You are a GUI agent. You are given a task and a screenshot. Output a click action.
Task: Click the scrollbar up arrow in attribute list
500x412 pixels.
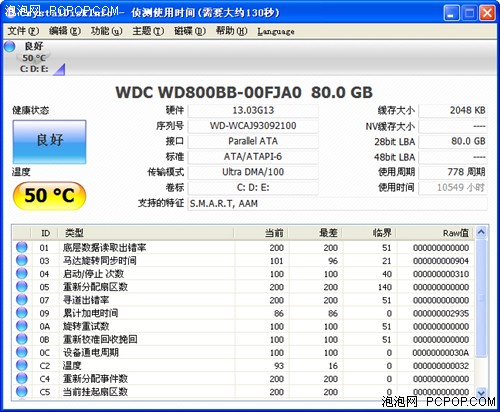click(481, 232)
